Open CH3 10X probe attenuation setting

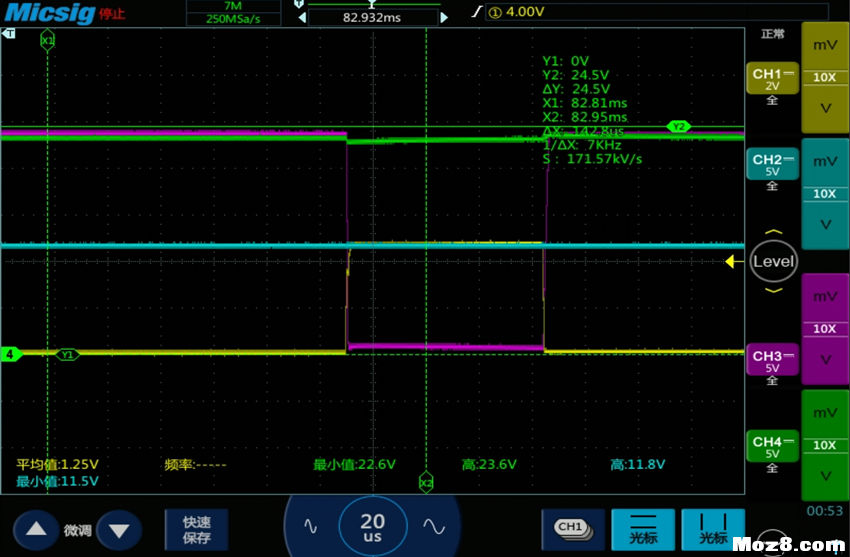click(825, 328)
